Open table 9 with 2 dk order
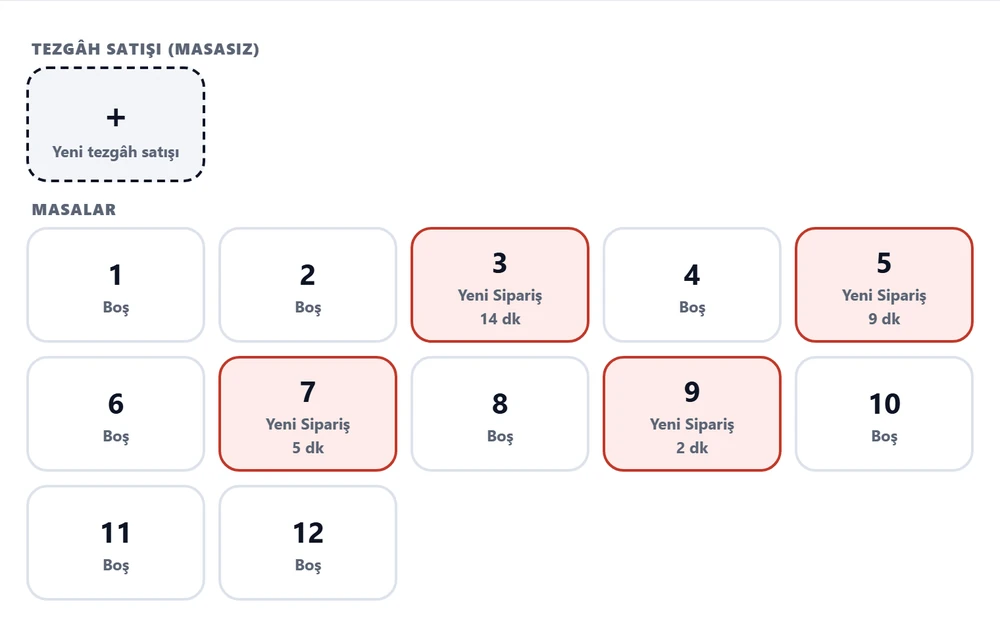1000x621 pixels. pos(692,414)
